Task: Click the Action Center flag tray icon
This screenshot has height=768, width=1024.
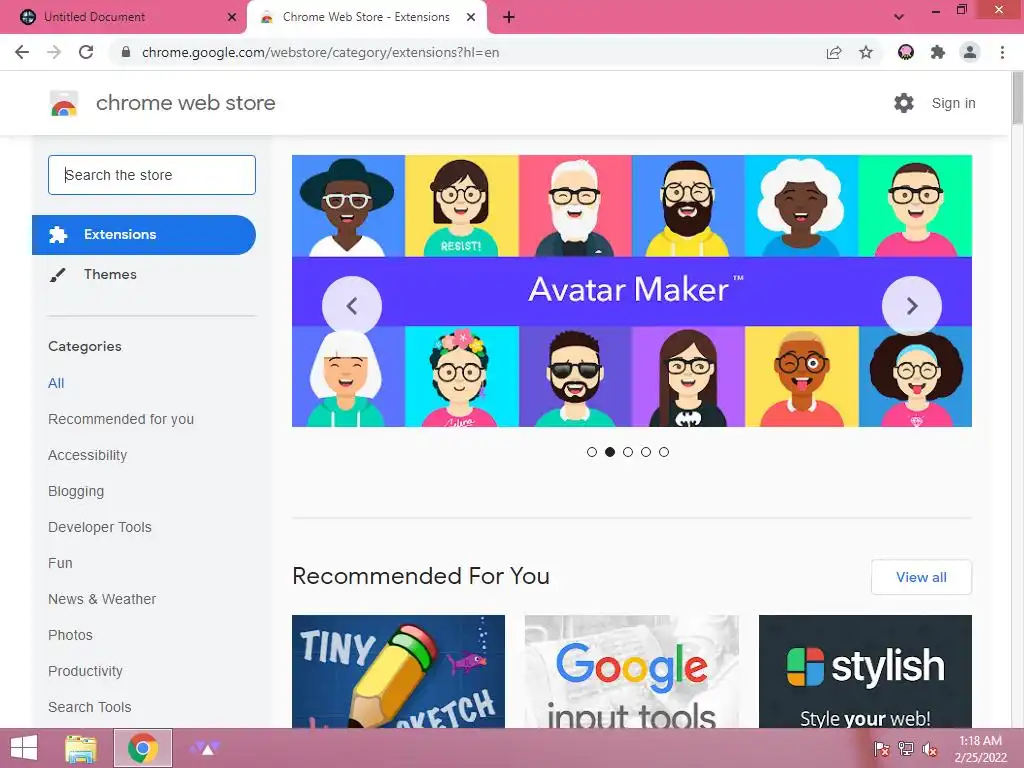Action: pos(882,749)
